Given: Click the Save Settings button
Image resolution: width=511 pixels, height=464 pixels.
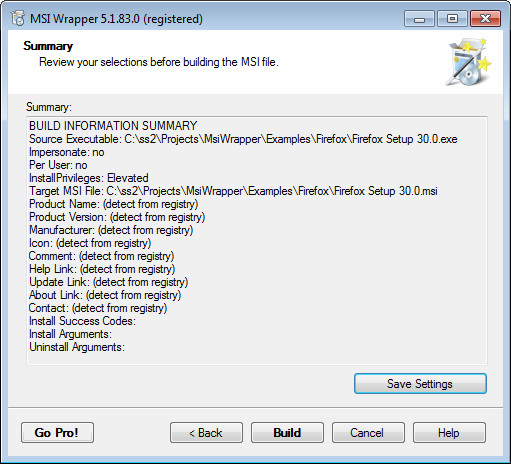Looking at the screenshot, I should point(420,384).
